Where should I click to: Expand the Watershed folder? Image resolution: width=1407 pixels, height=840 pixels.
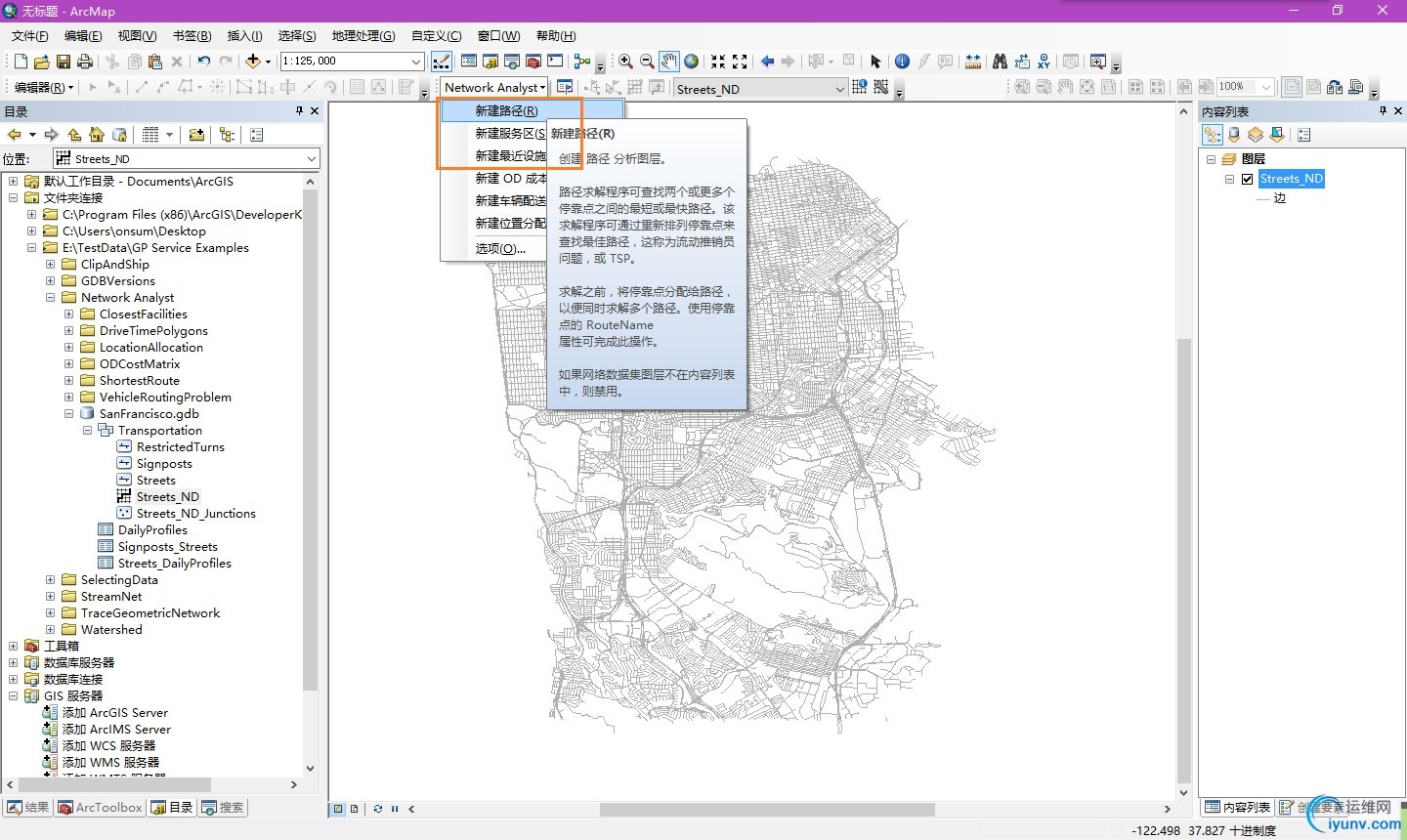[51, 629]
